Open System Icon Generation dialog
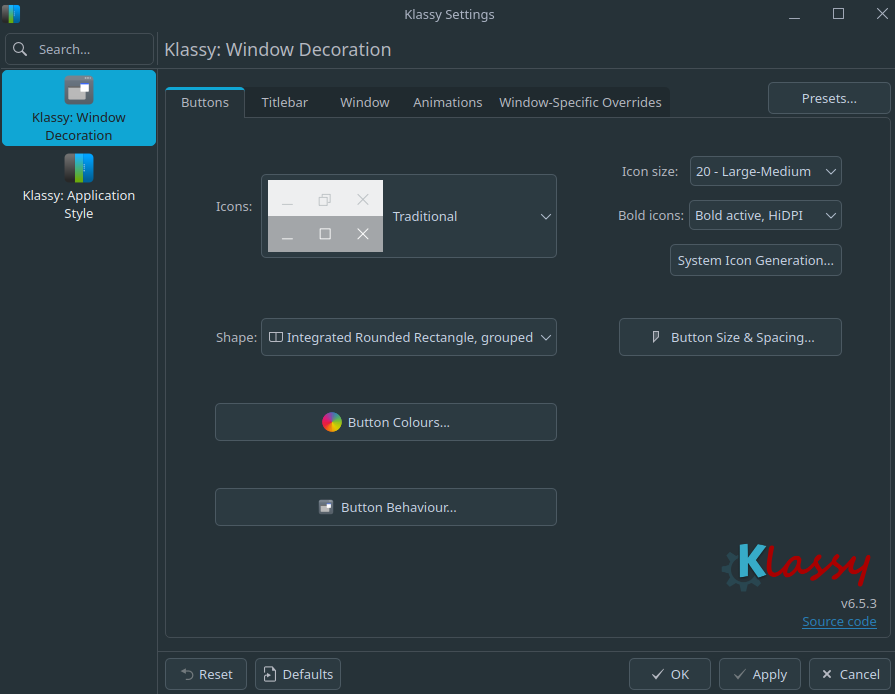This screenshot has height=694, width=895. [x=755, y=260]
